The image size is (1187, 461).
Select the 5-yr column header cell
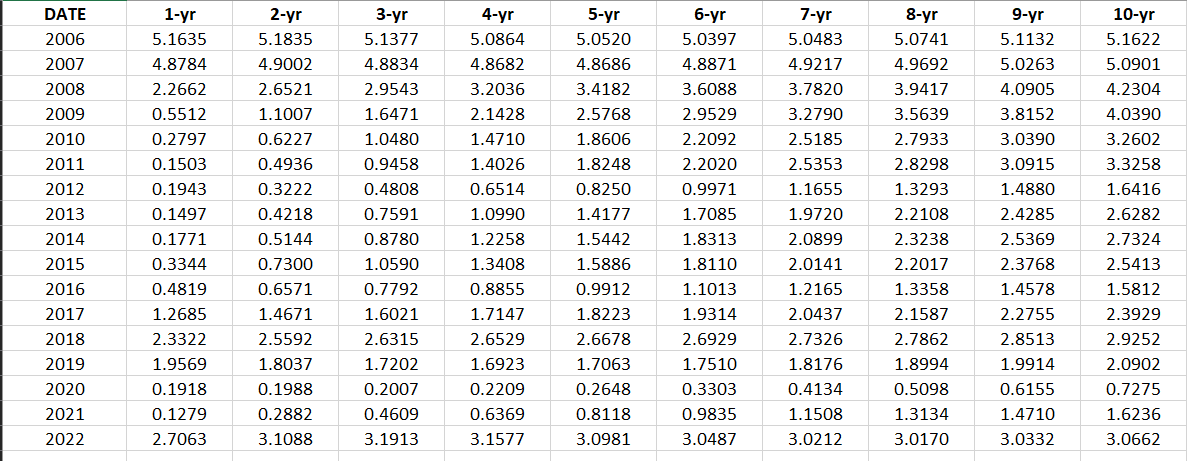[603, 14]
